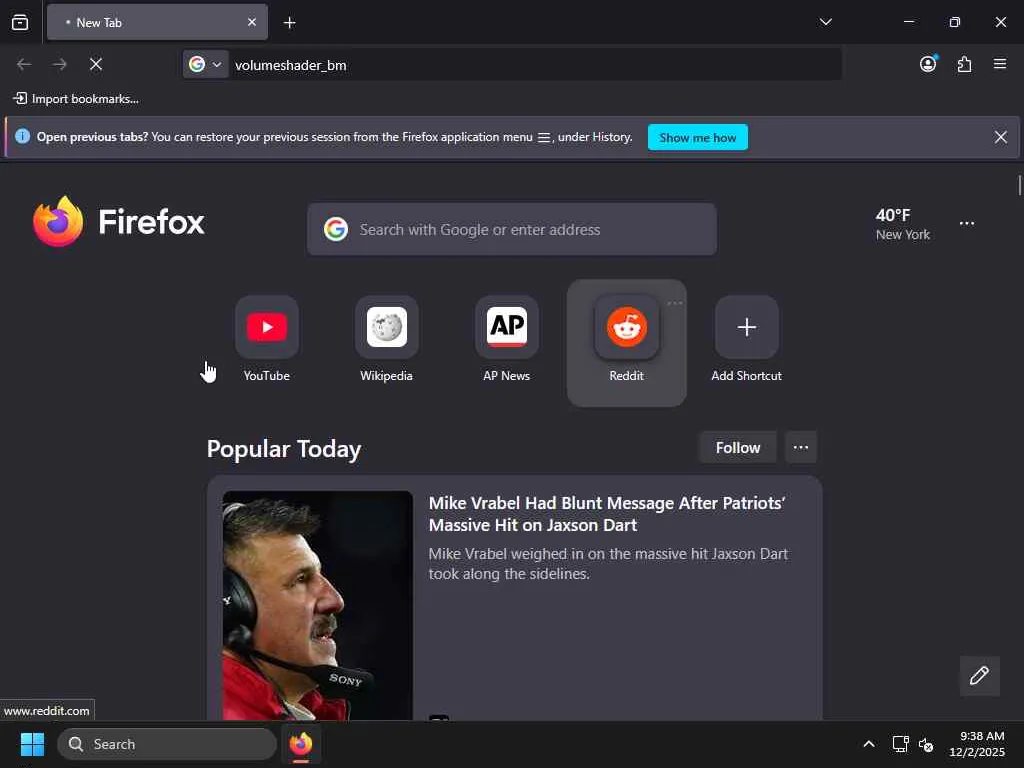Open the Windows Start menu

point(32,744)
